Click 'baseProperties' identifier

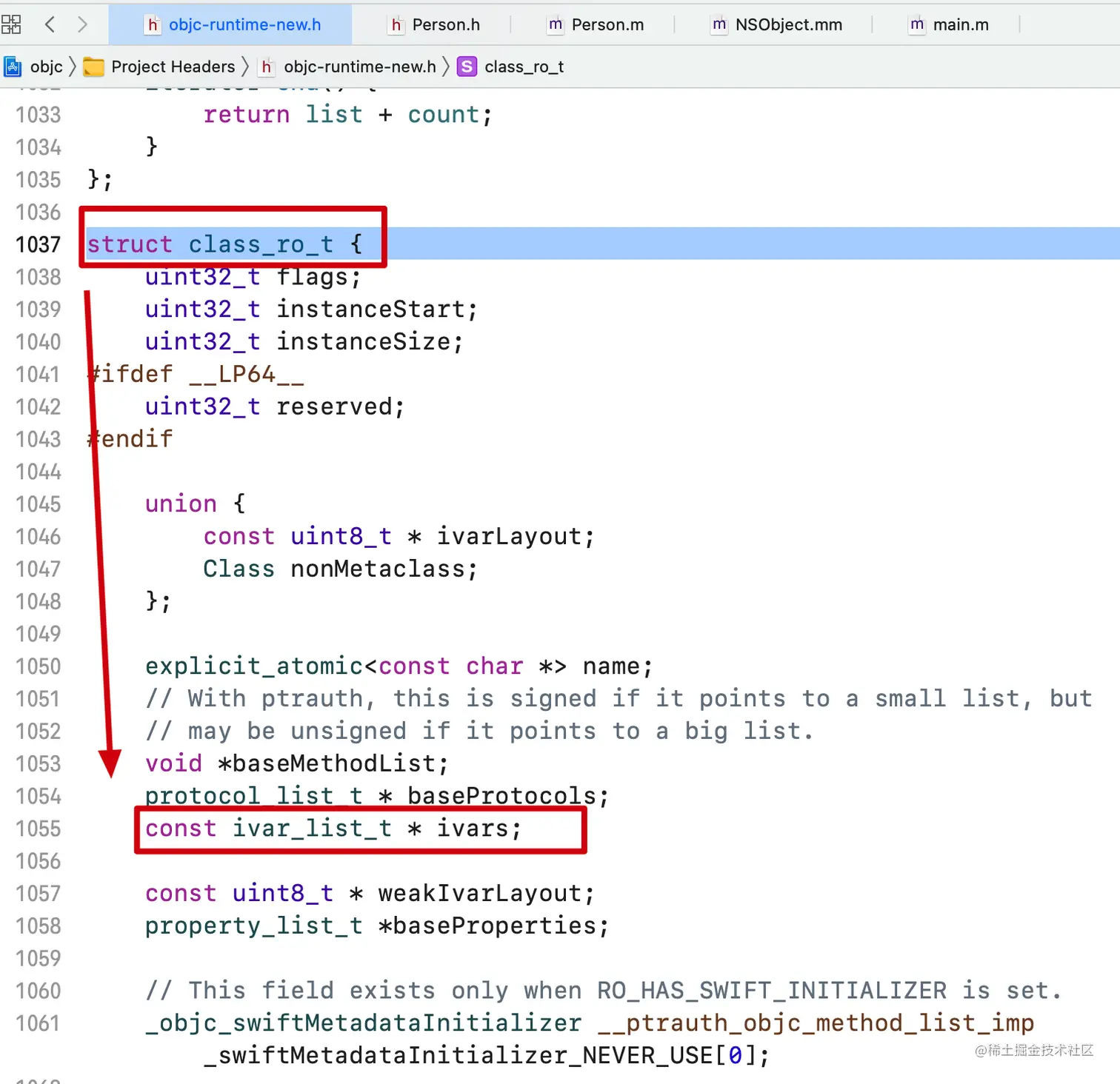point(494,926)
